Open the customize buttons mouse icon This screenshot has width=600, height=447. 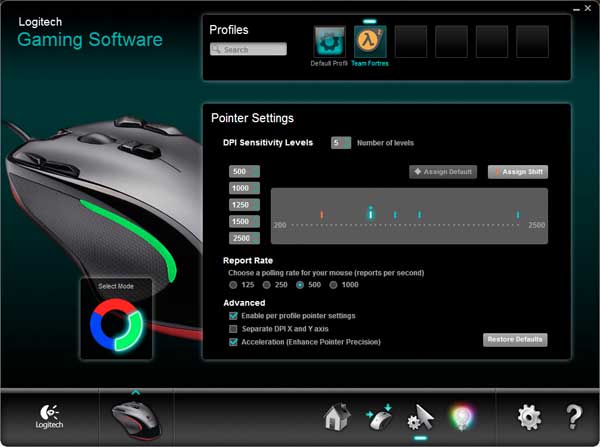(380, 417)
